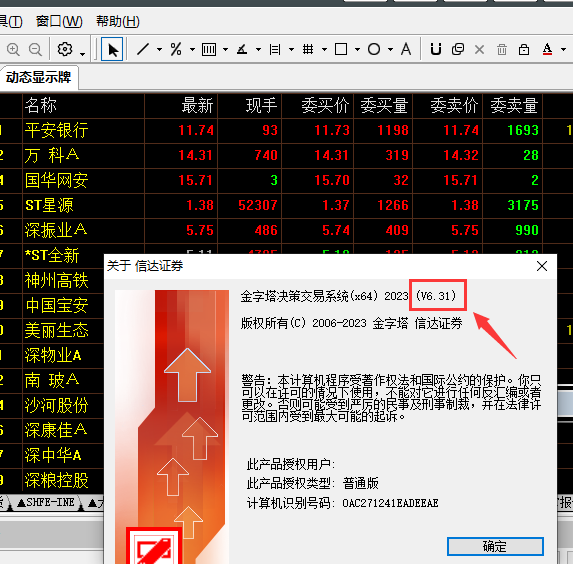Switch to the 动态显示牌 tab
573x564 pixels.
(38, 77)
